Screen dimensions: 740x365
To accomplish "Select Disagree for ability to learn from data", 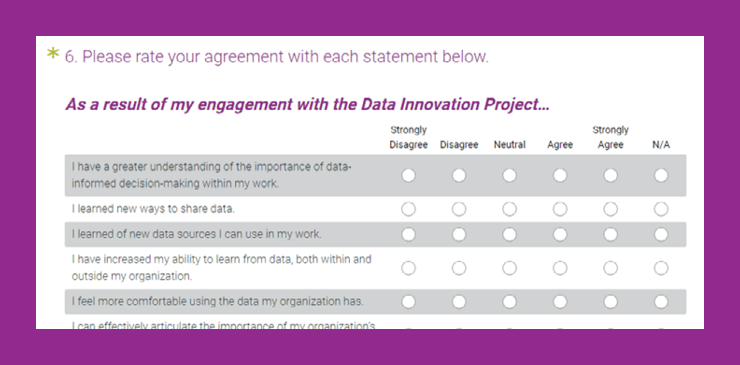I will pyautogui.click(x=459, y=268).
